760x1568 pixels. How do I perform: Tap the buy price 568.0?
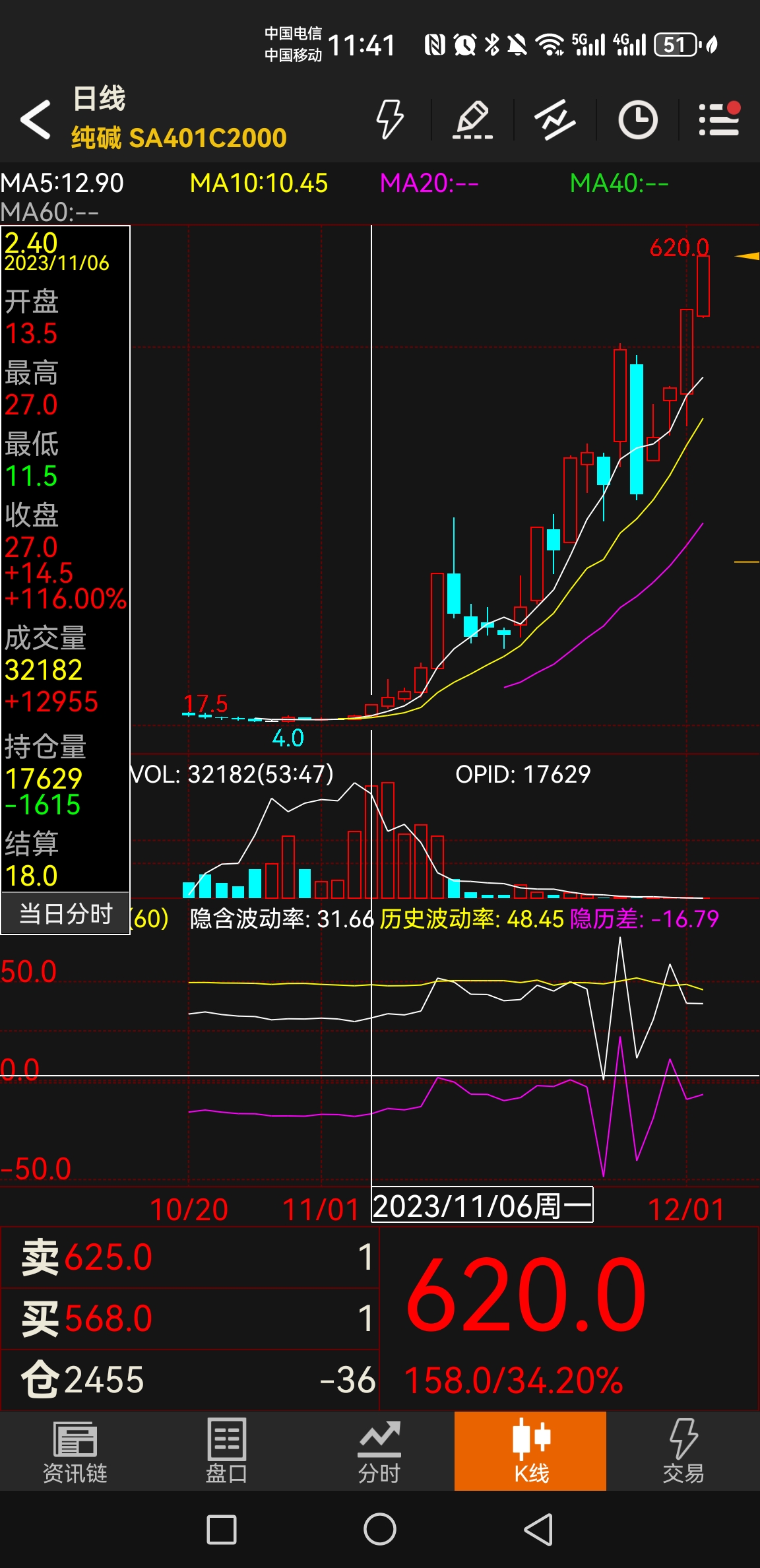pos(109,1318)
